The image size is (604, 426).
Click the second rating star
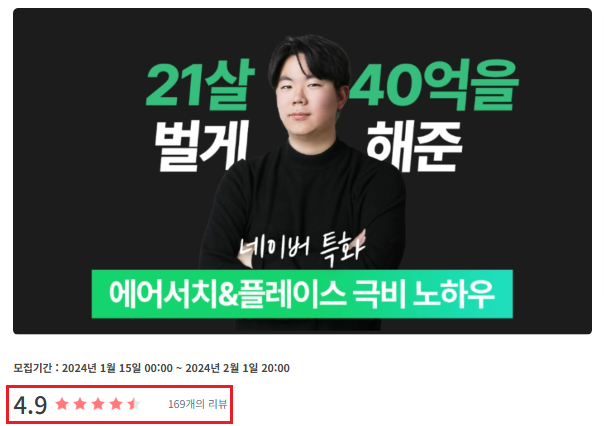pos(80,404)
